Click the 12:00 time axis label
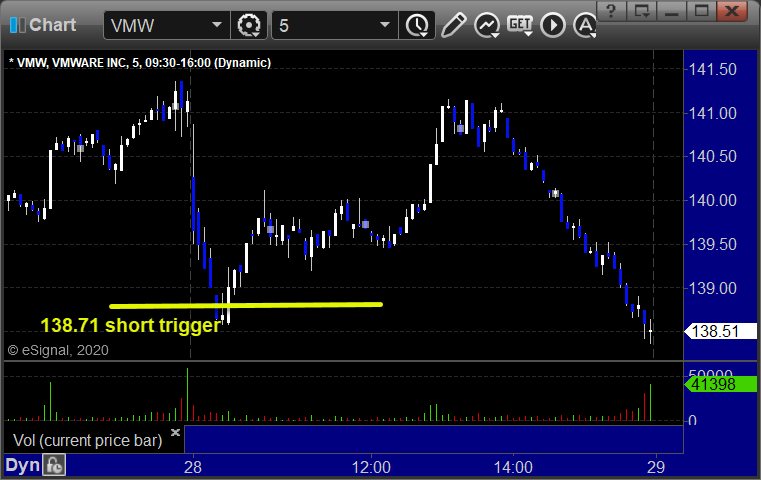 pos(371,467)
